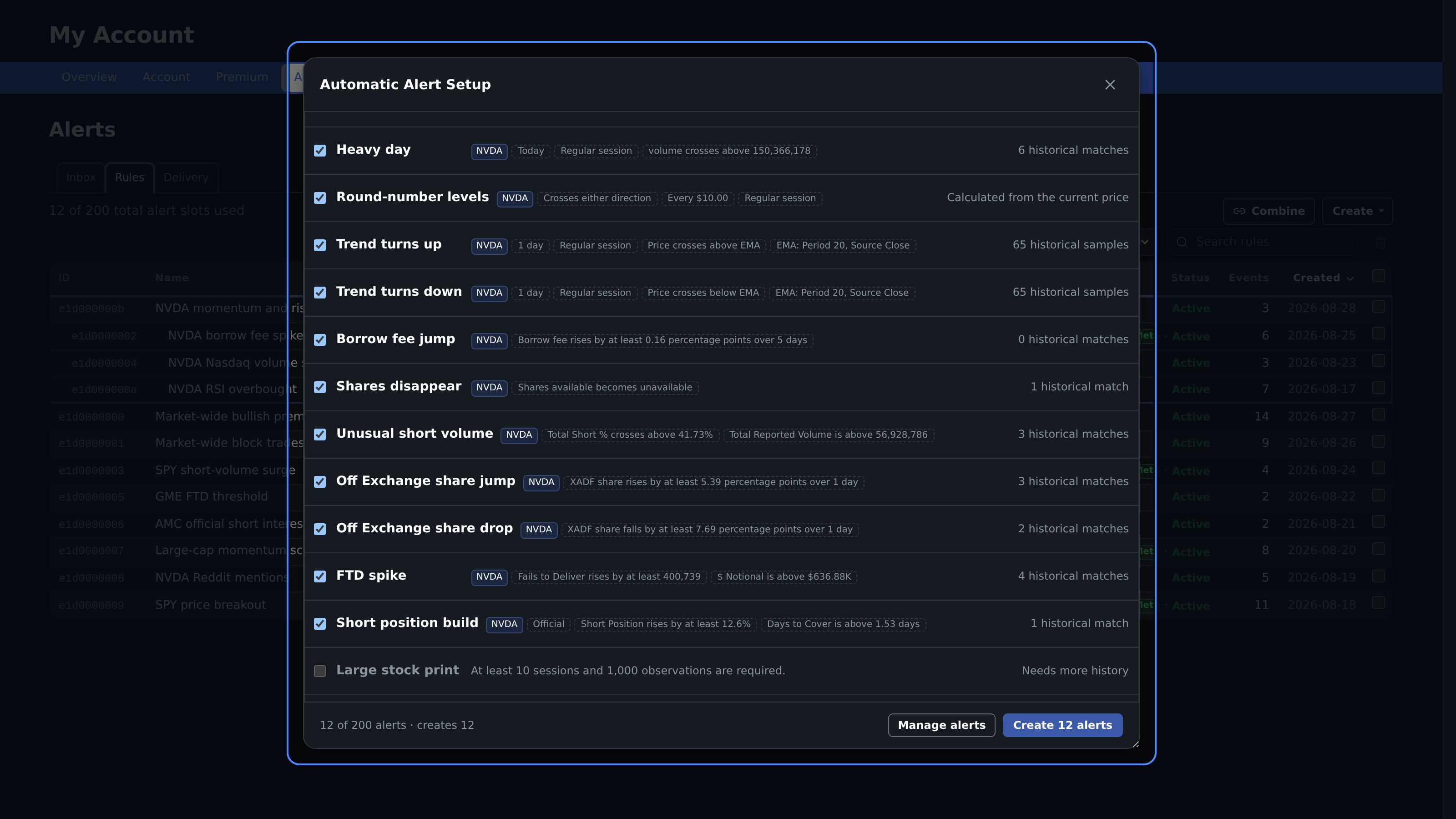Screen dimensions: 1456x819
Task: Toggle Off Exchange share drop checkbox
Action: (320, 529)
